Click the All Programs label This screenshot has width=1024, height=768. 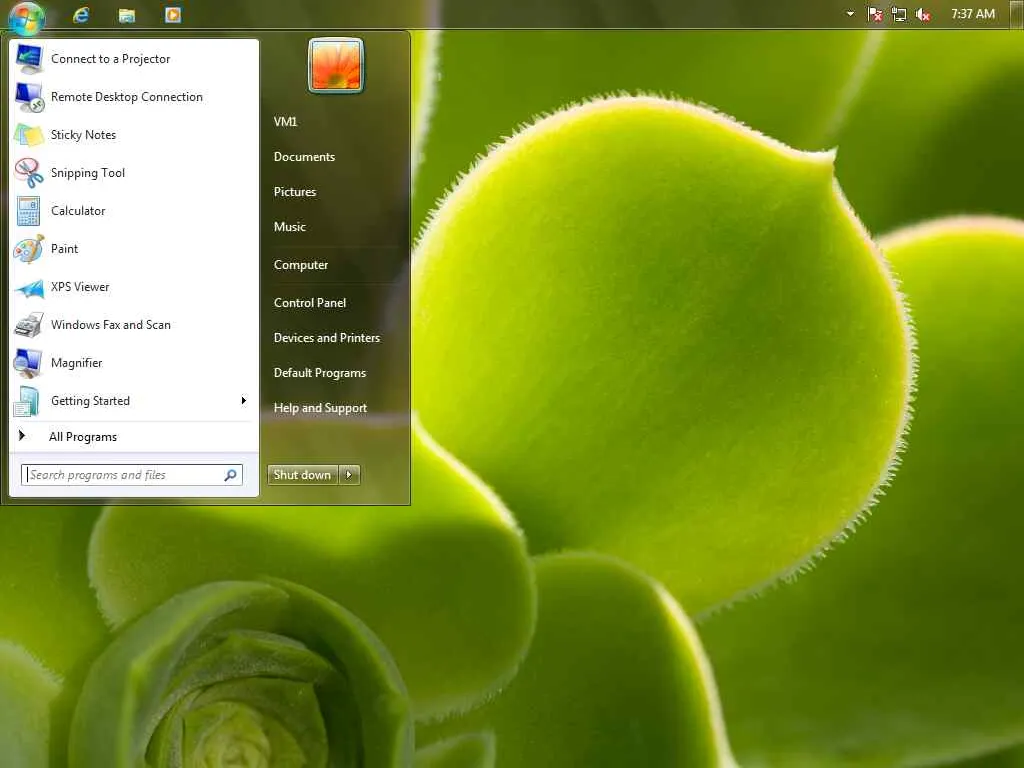83,436
